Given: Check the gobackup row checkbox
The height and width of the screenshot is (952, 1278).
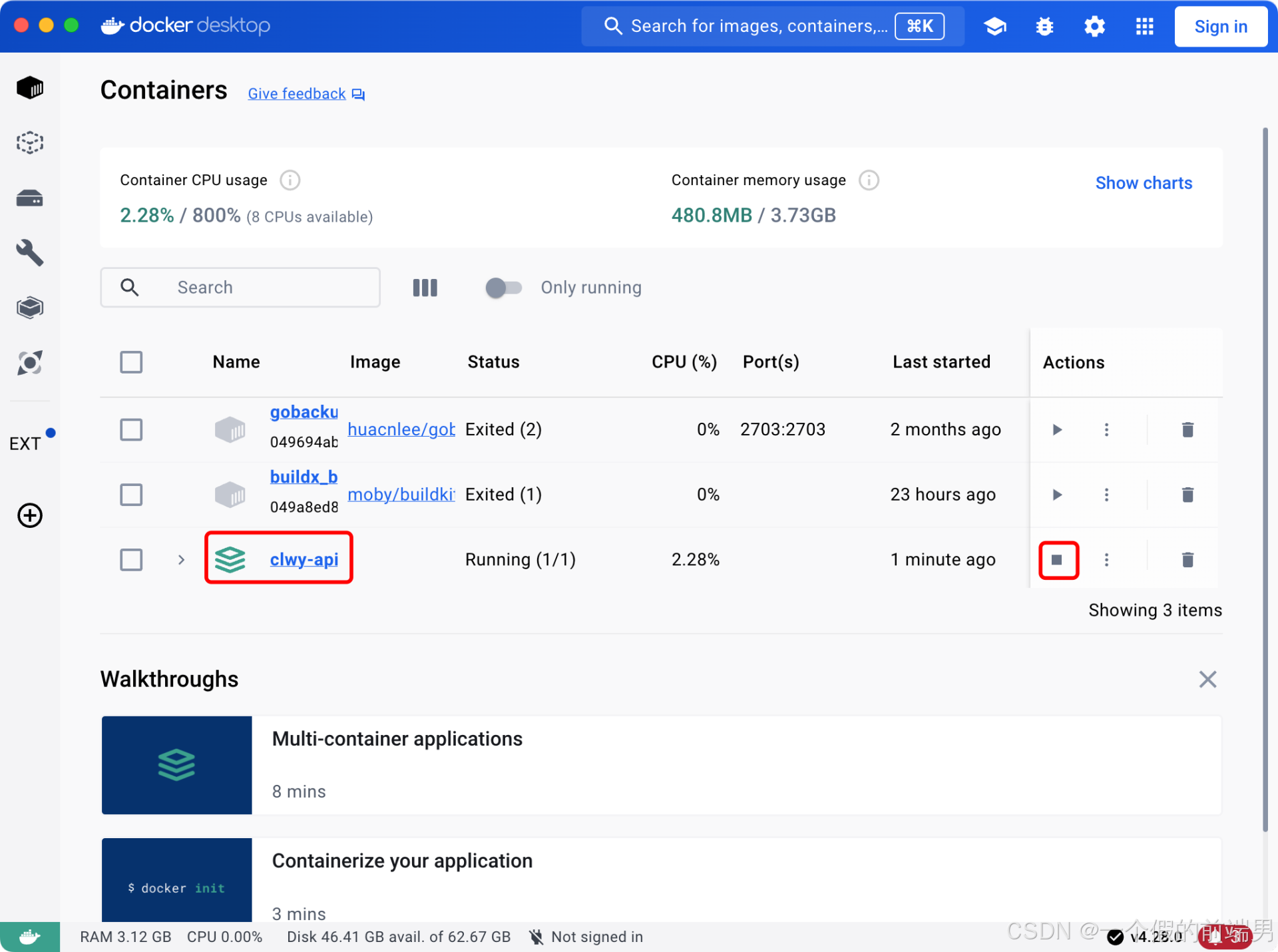Looking at the screenshot, I should coord(131,430).
